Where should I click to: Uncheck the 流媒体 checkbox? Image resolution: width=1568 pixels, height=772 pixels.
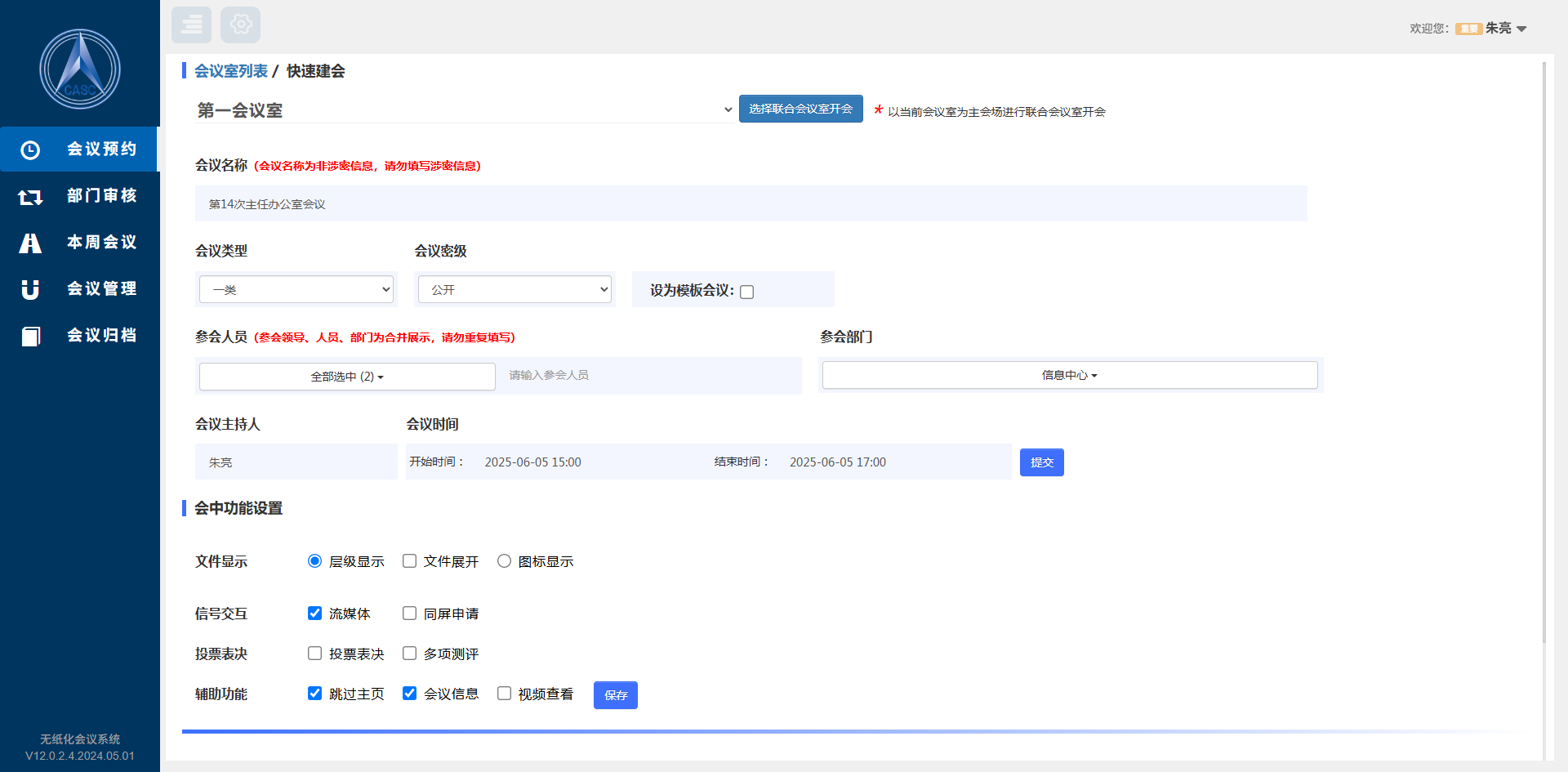pos(314,614)
